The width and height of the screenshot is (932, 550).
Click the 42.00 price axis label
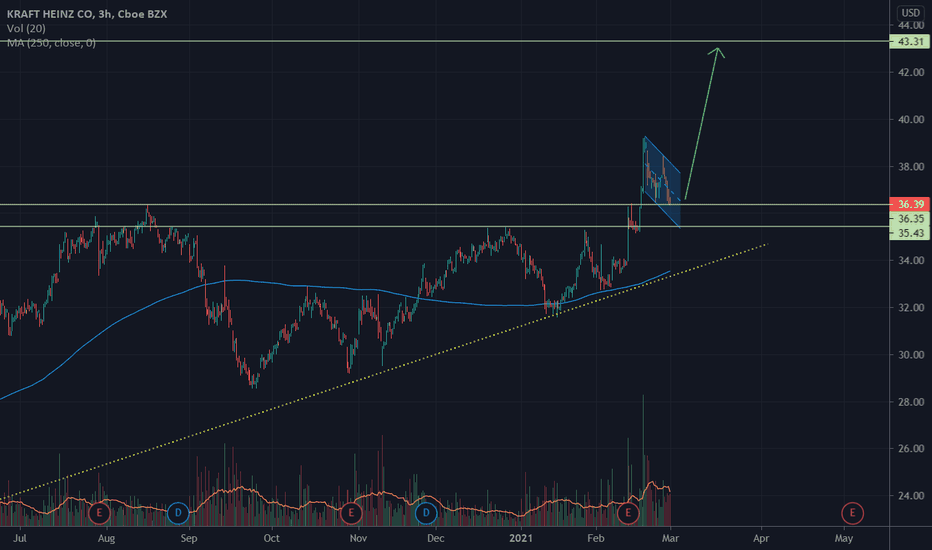[x=911, y=73]
